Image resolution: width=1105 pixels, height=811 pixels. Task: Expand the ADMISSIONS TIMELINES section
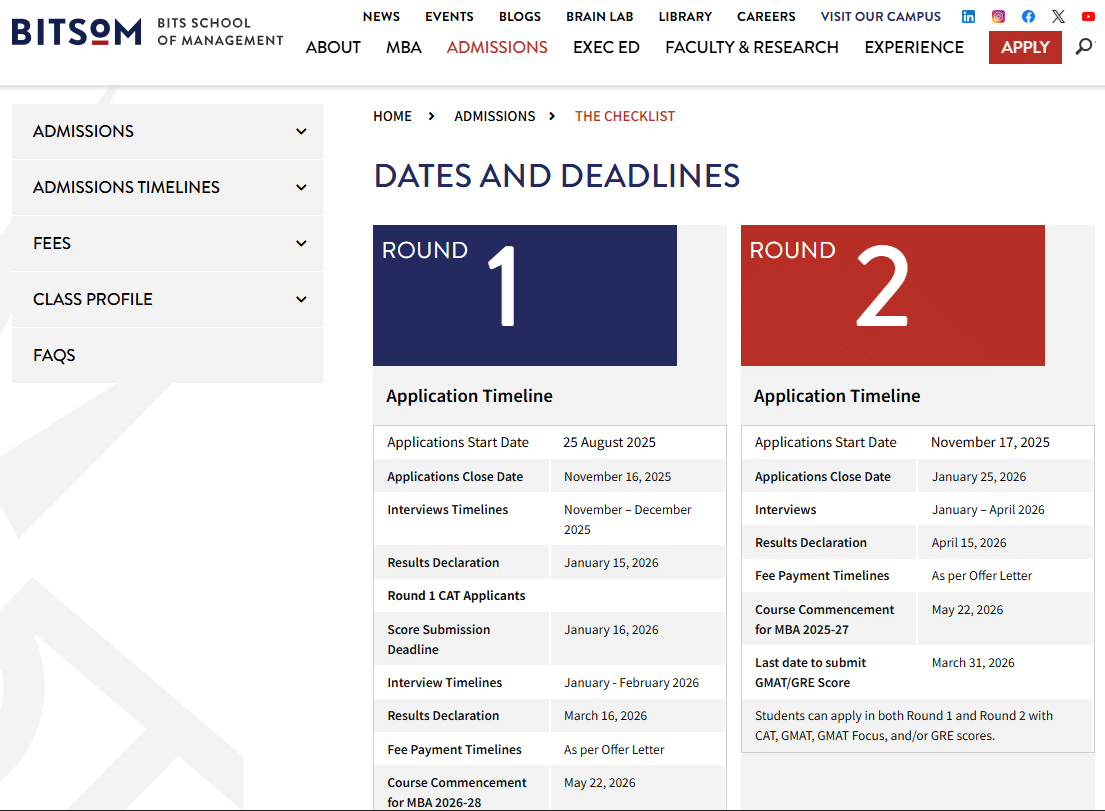[x=166, y=187]
